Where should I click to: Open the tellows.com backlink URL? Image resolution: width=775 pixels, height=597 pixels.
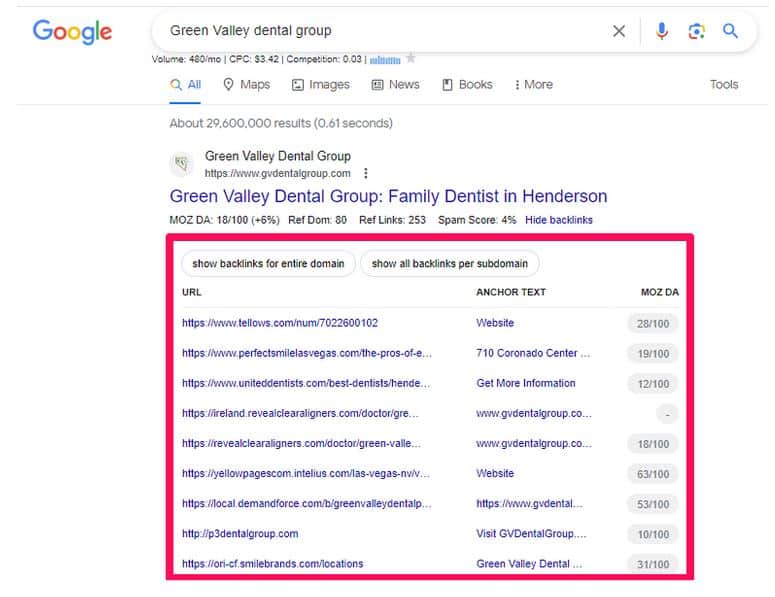coord(280,323)
